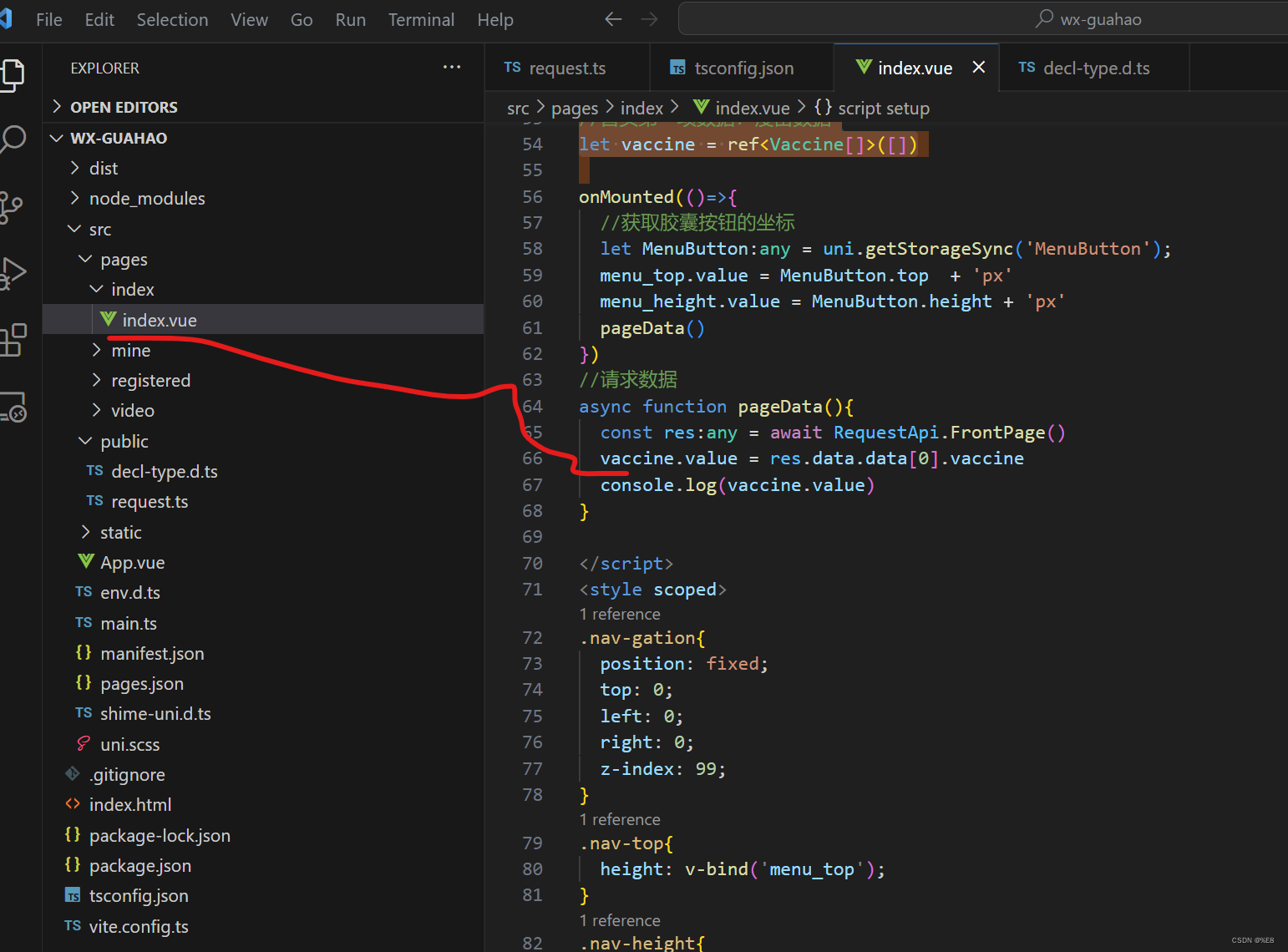
Task: Open the Help menu
Action: coord(495,19)
